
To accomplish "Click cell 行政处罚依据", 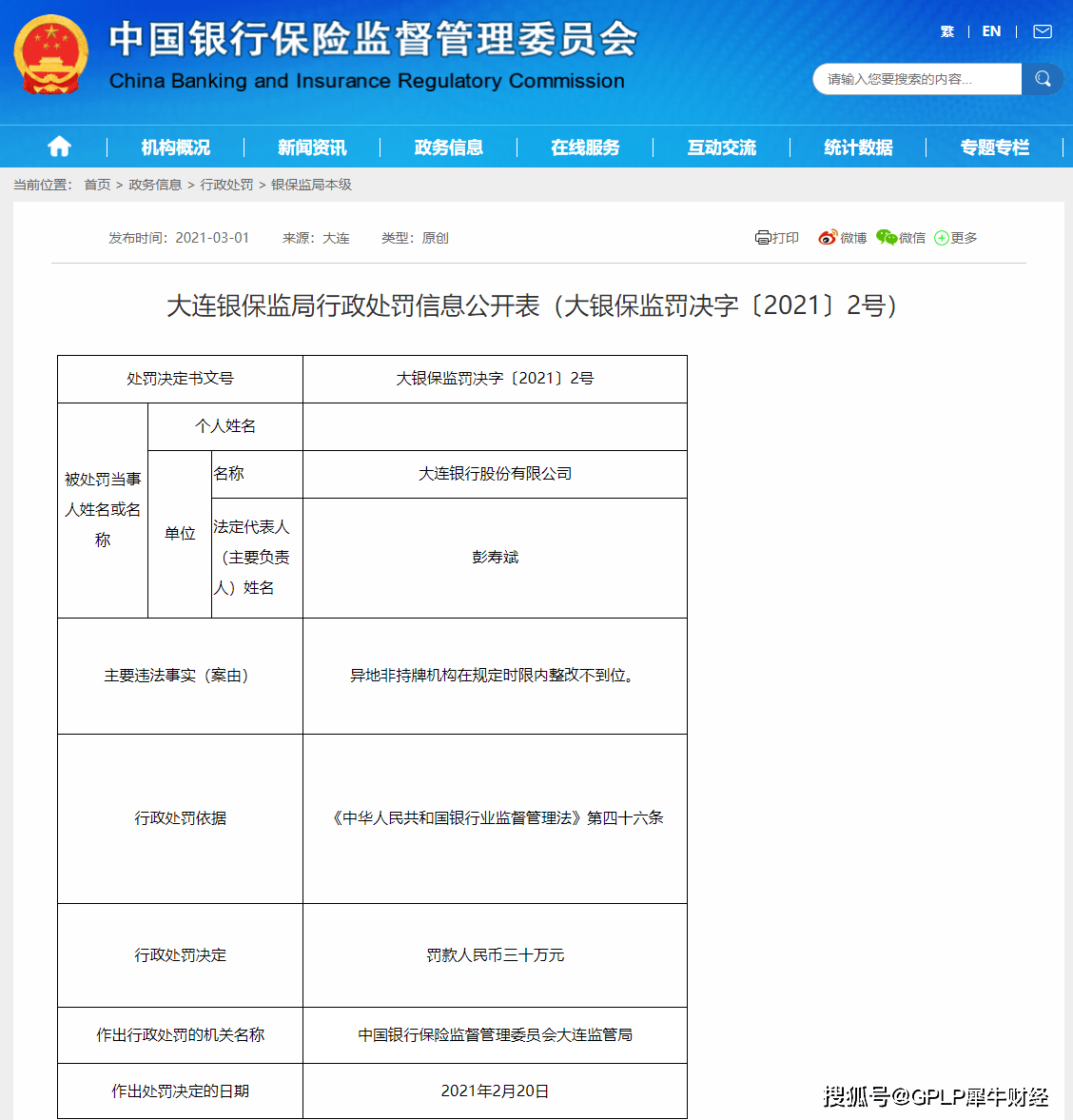I will [x=180, y=818].
